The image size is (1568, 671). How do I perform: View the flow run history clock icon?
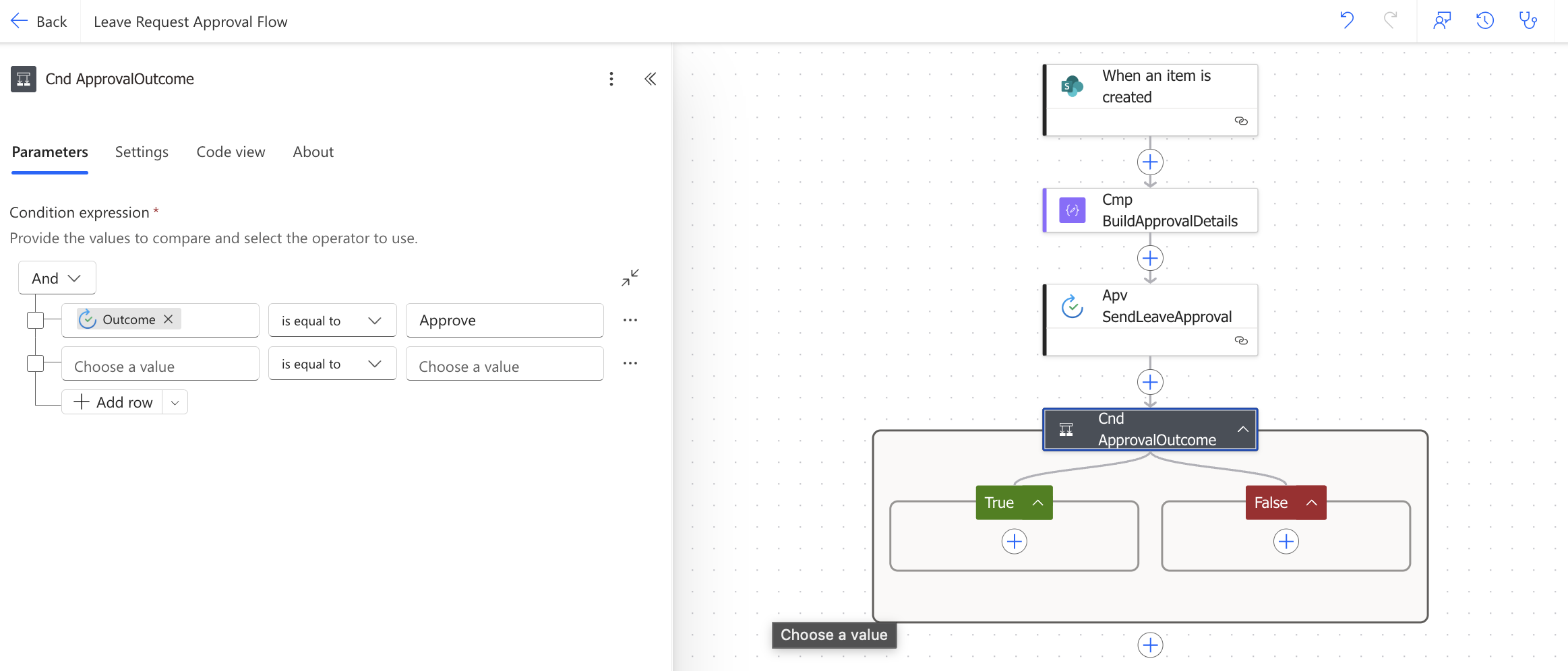[1485, 21]
